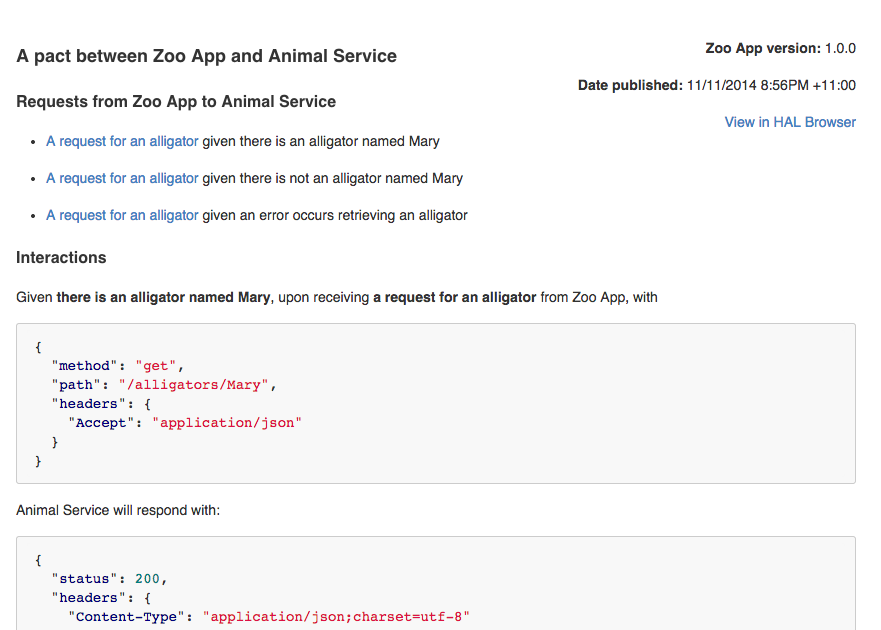The width and height of the screenshot is (881, 630).
Task: Click the 'Zoo App version: 1.0.0' text
Action: click(780, 48)
